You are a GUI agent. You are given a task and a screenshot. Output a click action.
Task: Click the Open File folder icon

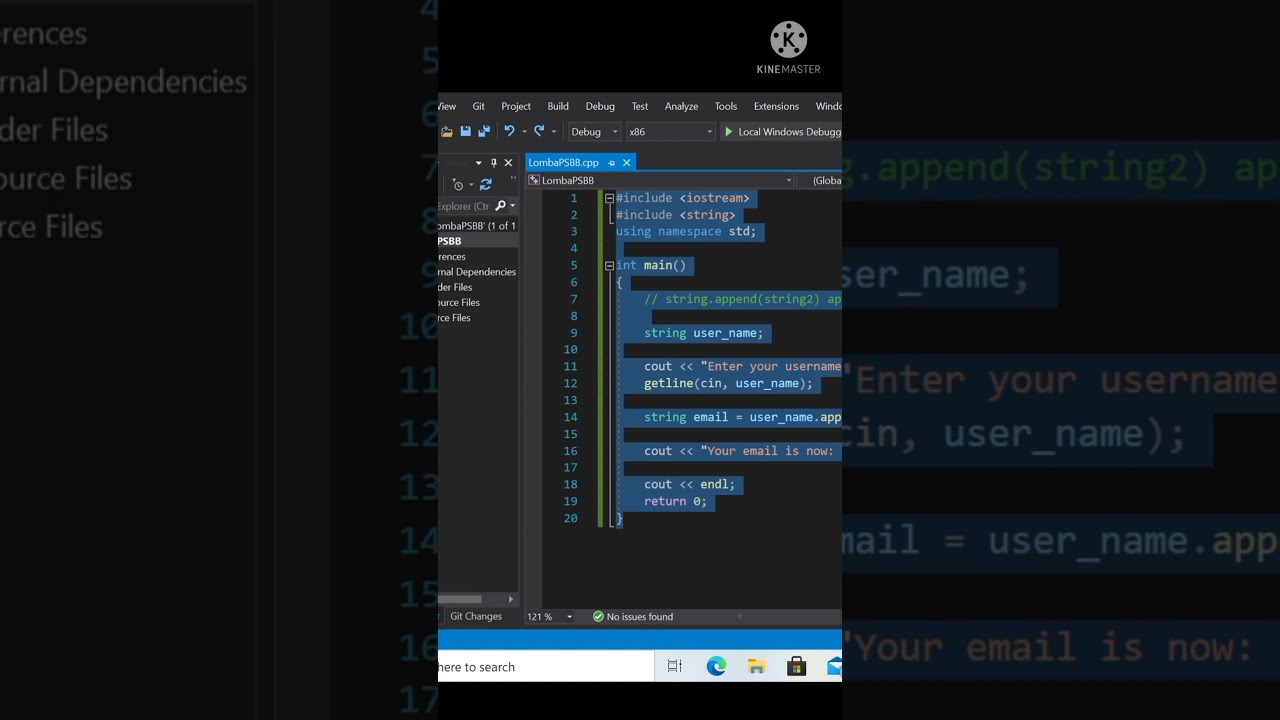point(447,132)
